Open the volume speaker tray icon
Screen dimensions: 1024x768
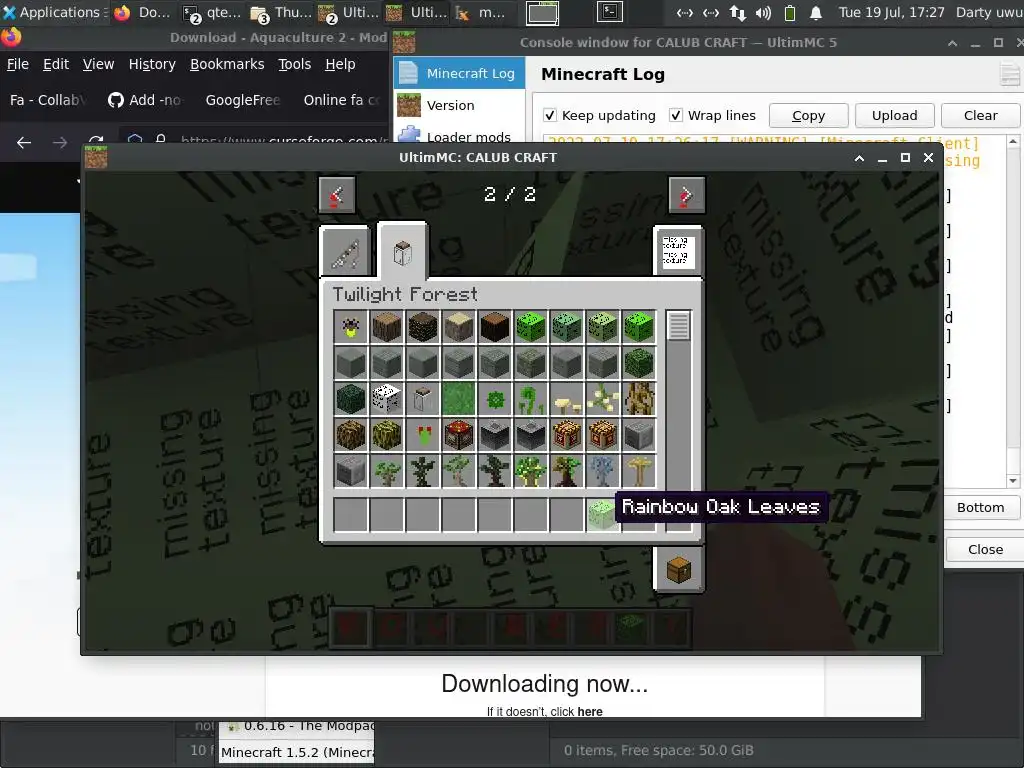763,12
